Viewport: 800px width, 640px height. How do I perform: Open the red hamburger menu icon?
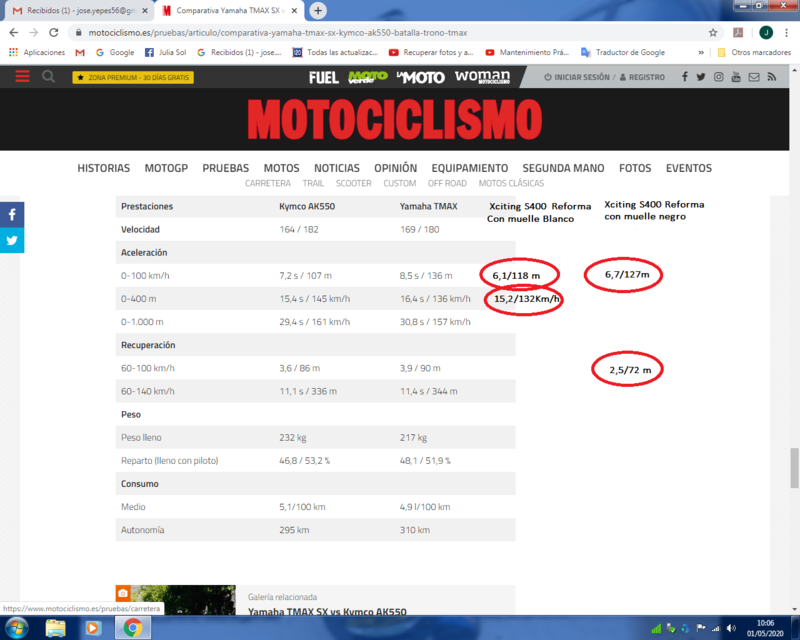pyautogui.click(x=22, y=77)
